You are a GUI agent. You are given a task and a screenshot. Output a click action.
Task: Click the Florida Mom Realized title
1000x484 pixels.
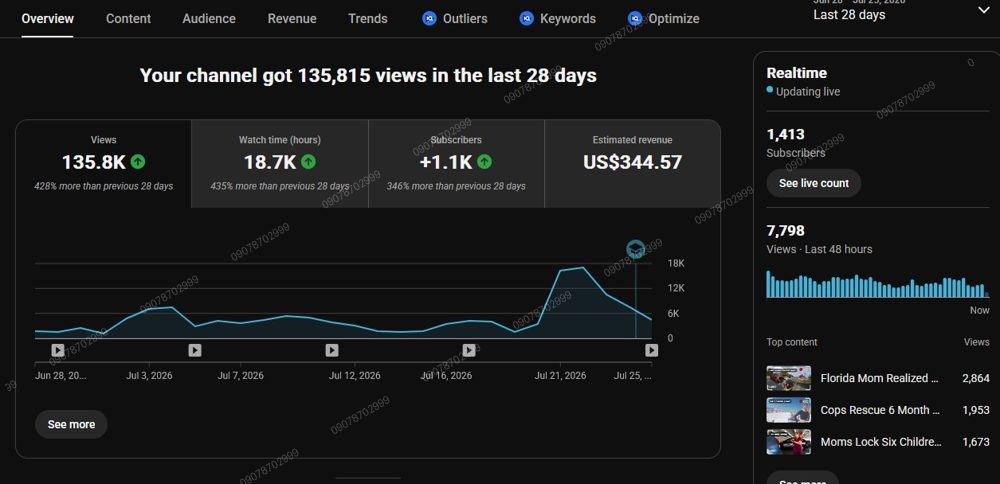879,378
